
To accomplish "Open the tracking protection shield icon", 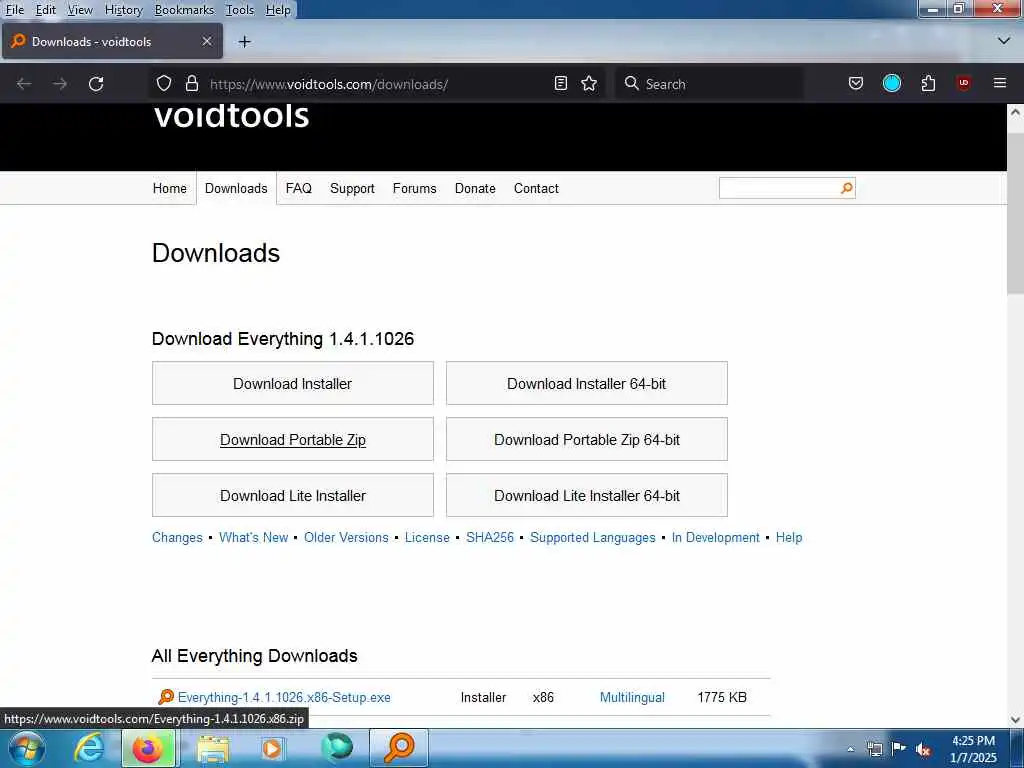I will click(164, 84).
